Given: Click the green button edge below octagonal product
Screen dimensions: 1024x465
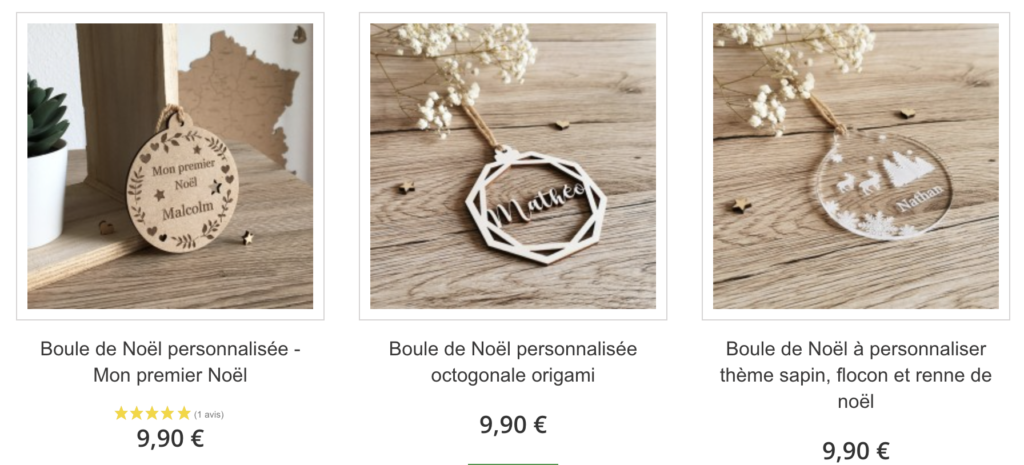Looking at the screenshot, I should pos(513,464).
